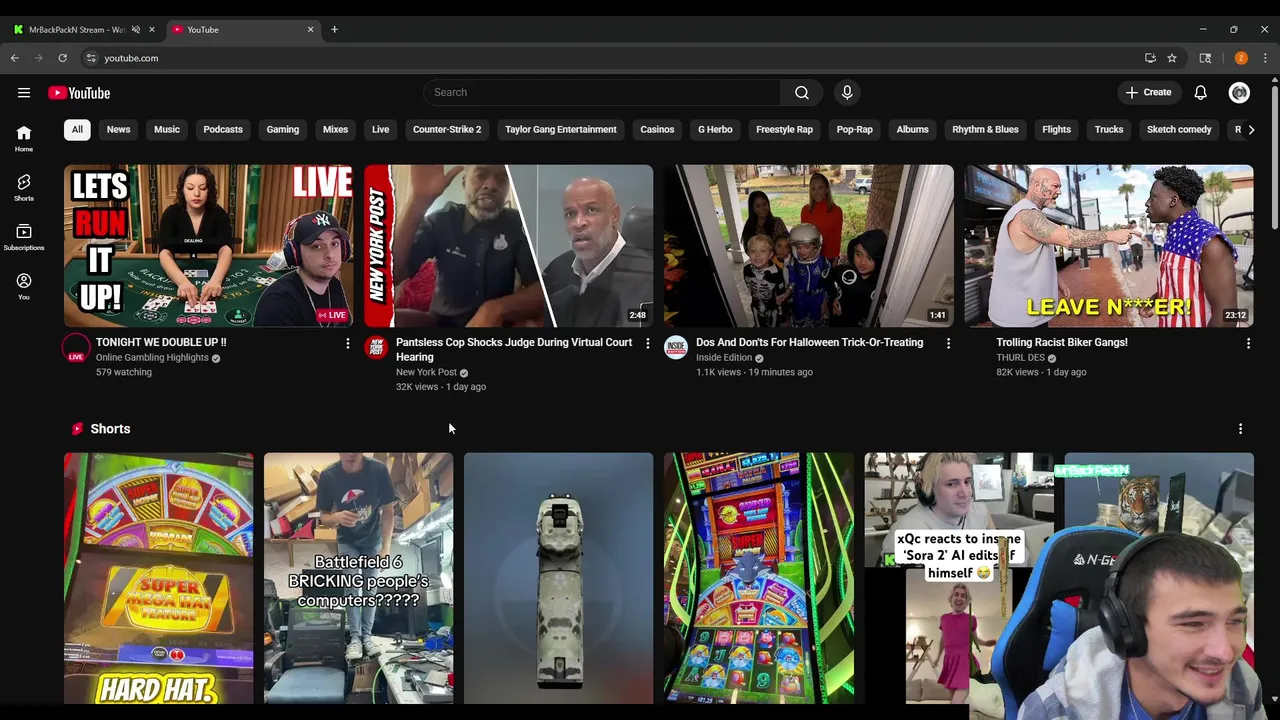The image size is (1280, 720).
Task: Open Battlefield 6 BRICKING computers short
Action: [x=358, y=578]
